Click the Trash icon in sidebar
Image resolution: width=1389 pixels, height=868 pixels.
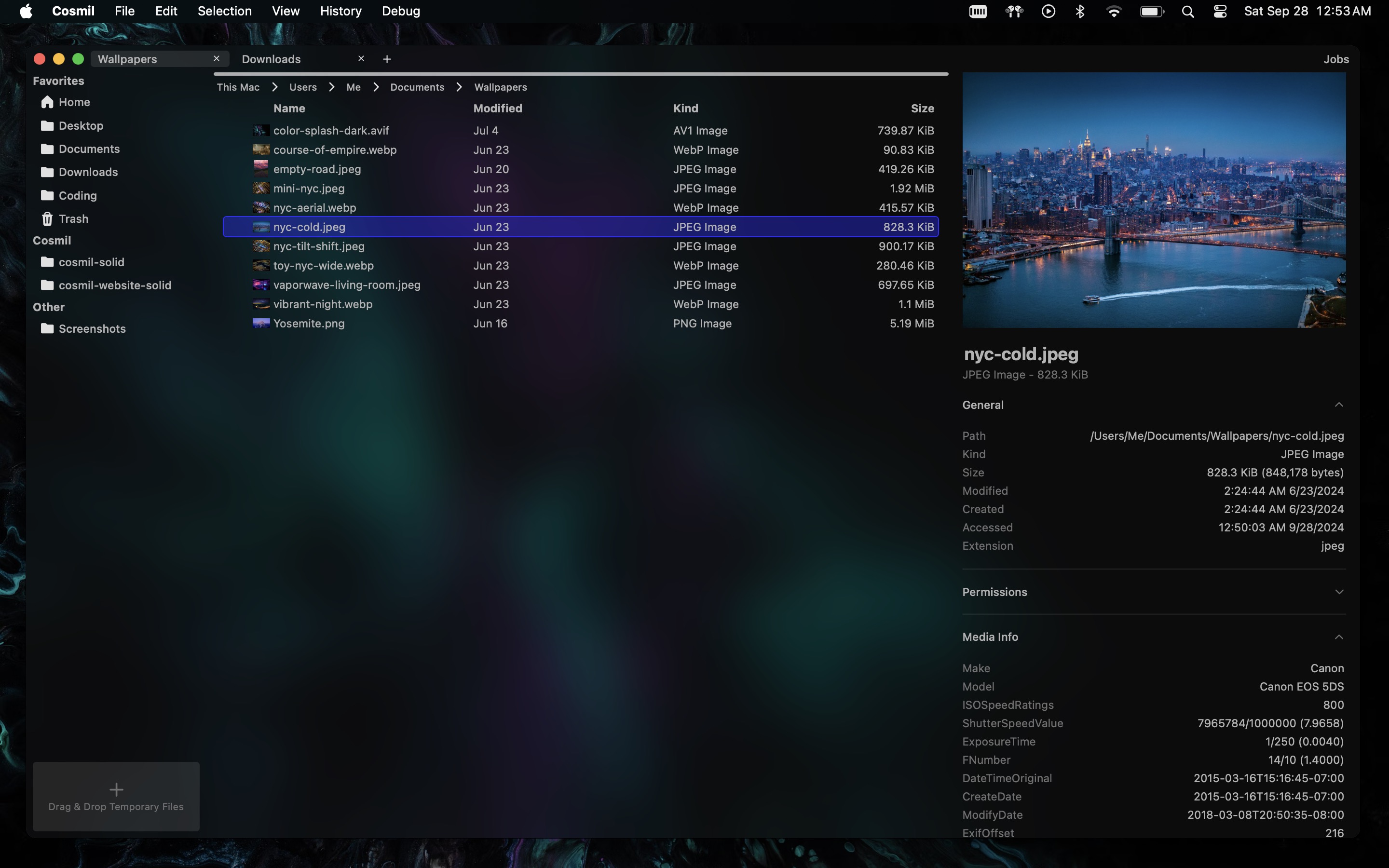[47, 219]
